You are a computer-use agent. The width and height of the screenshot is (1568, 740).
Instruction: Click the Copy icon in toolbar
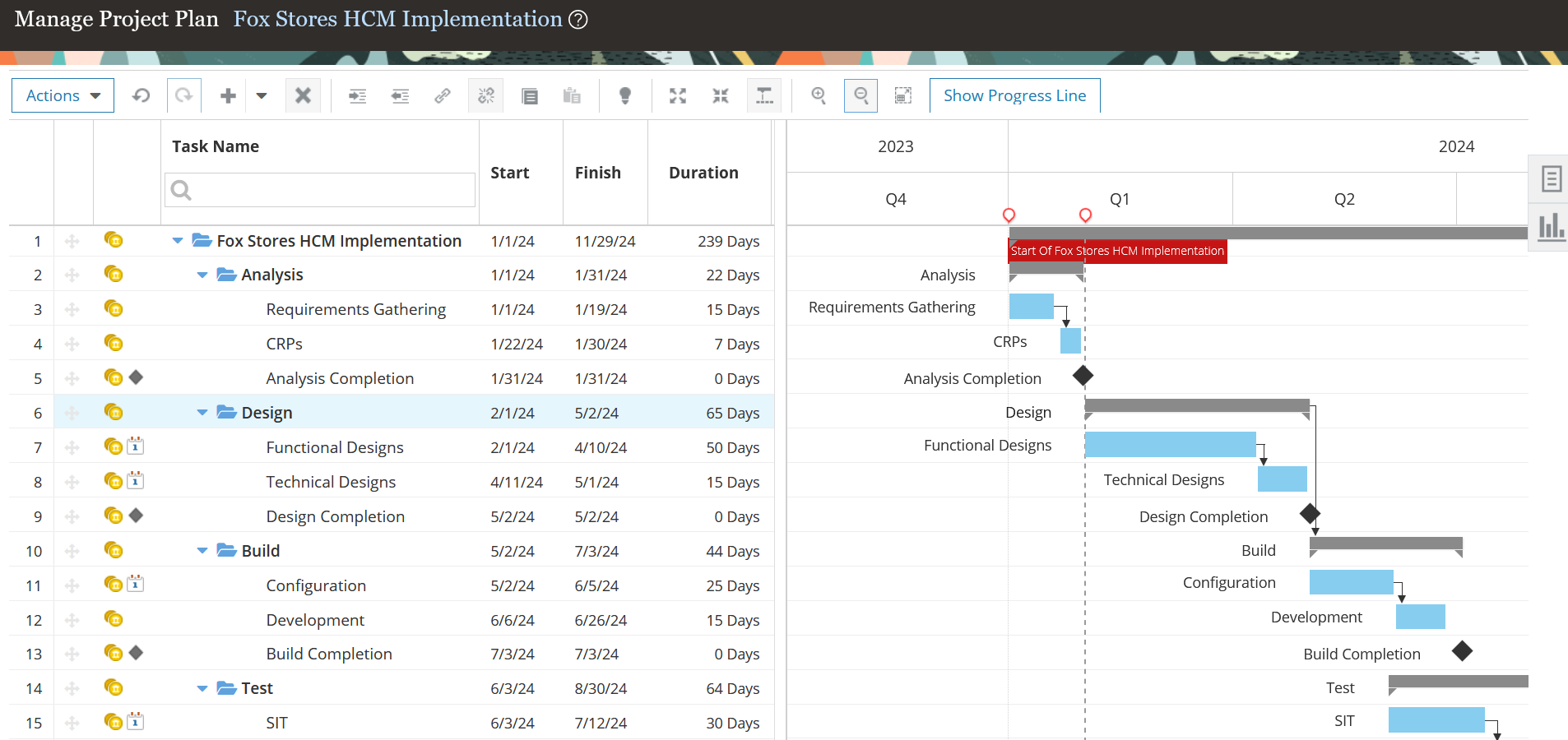530,96
